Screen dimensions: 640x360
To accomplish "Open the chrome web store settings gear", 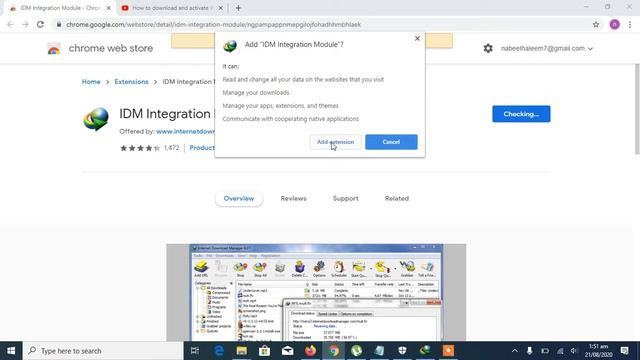I will [x=488, y=48].
